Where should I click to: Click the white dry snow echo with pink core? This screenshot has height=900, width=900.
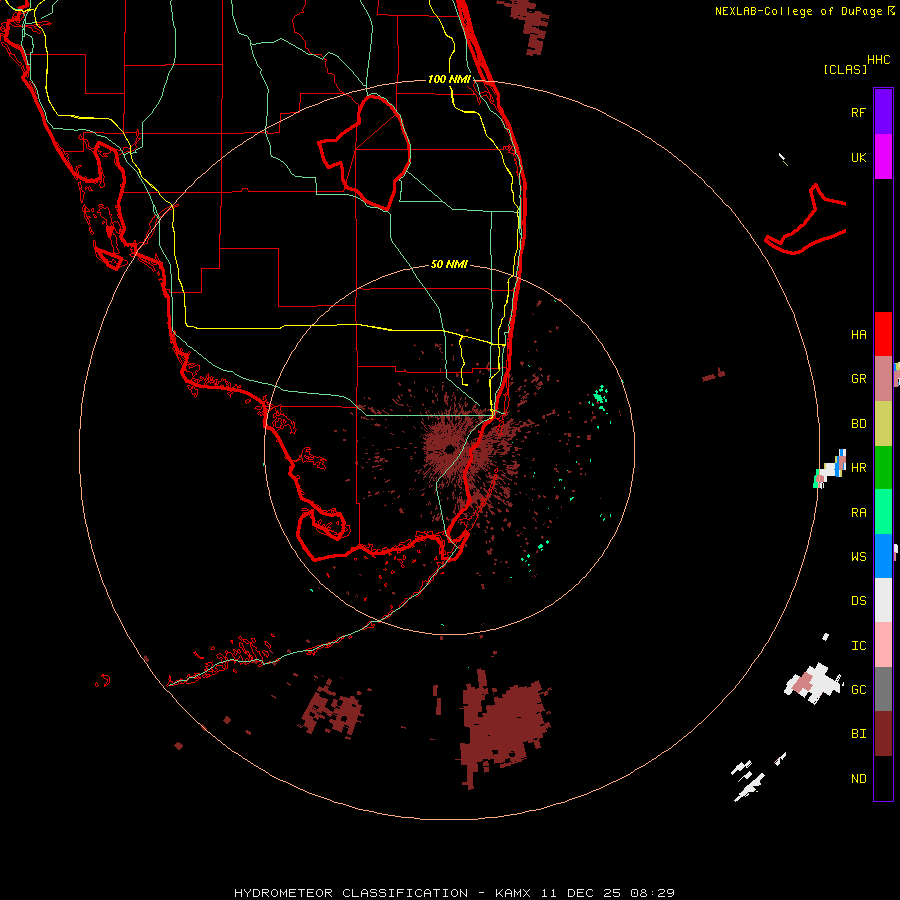813,682
